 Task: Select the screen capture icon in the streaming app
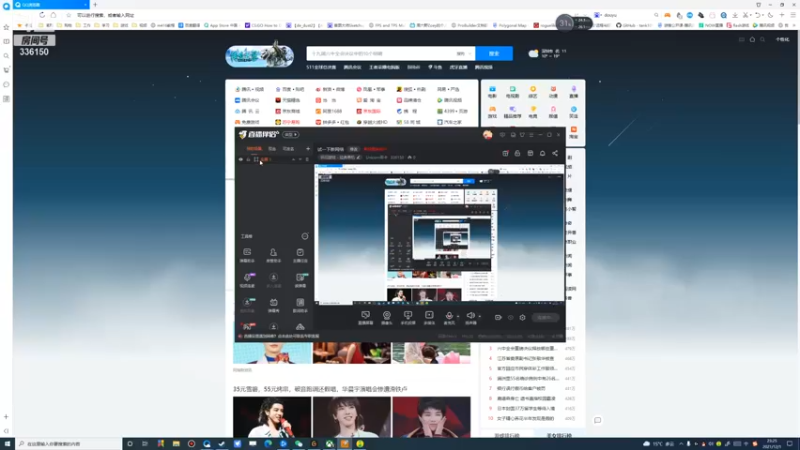tap(365, 317)
